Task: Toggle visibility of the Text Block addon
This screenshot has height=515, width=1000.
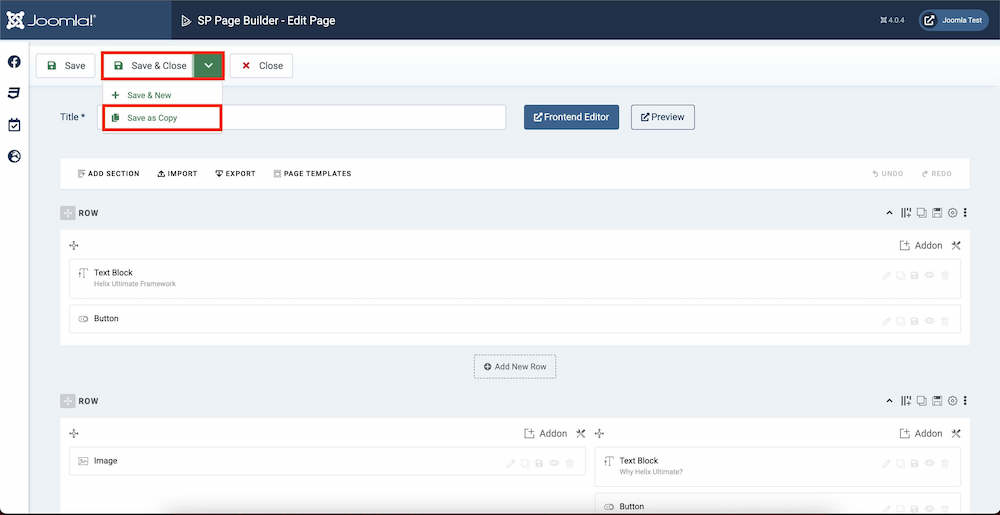Action: pos(929,277)
